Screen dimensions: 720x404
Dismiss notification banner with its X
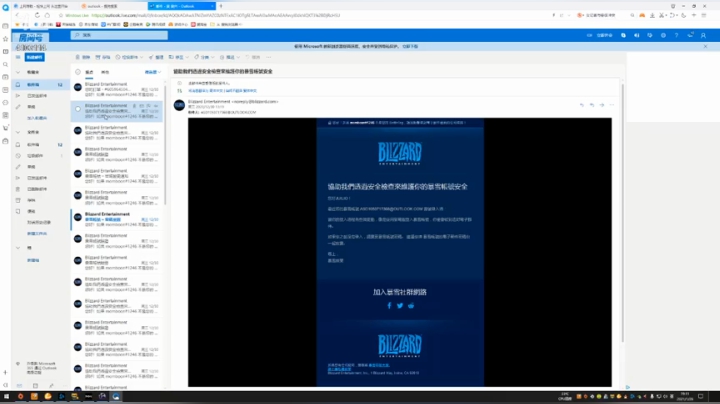click(x=705, y=46)
